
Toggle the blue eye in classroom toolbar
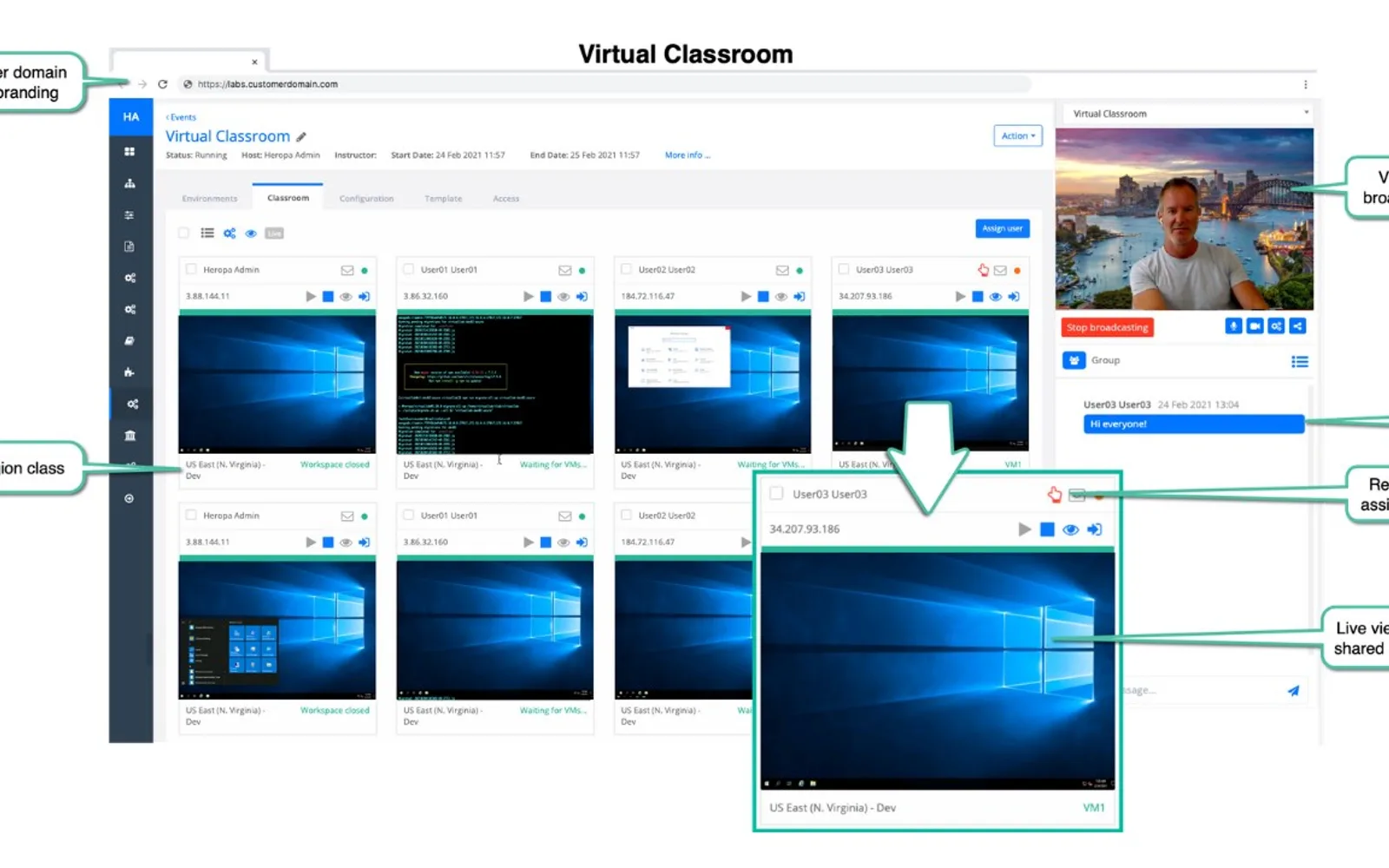(x=251, y=233)
